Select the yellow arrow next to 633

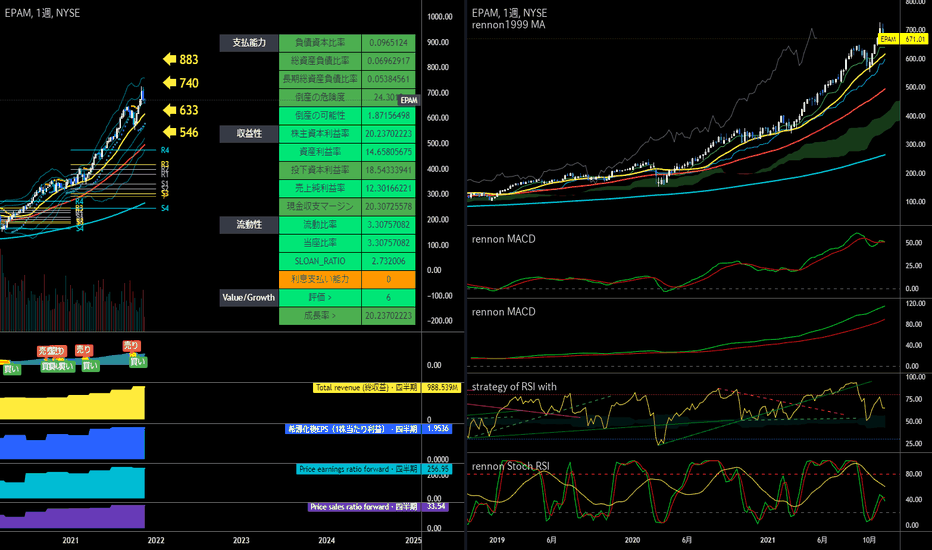[x=169, y=109]
